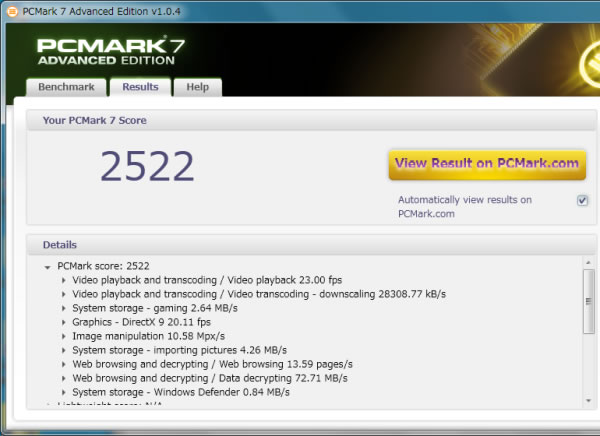Select System storage - gaming 2.64 MB/s
The height and width of the screenshot is (436, 600).
pos(155,308)
